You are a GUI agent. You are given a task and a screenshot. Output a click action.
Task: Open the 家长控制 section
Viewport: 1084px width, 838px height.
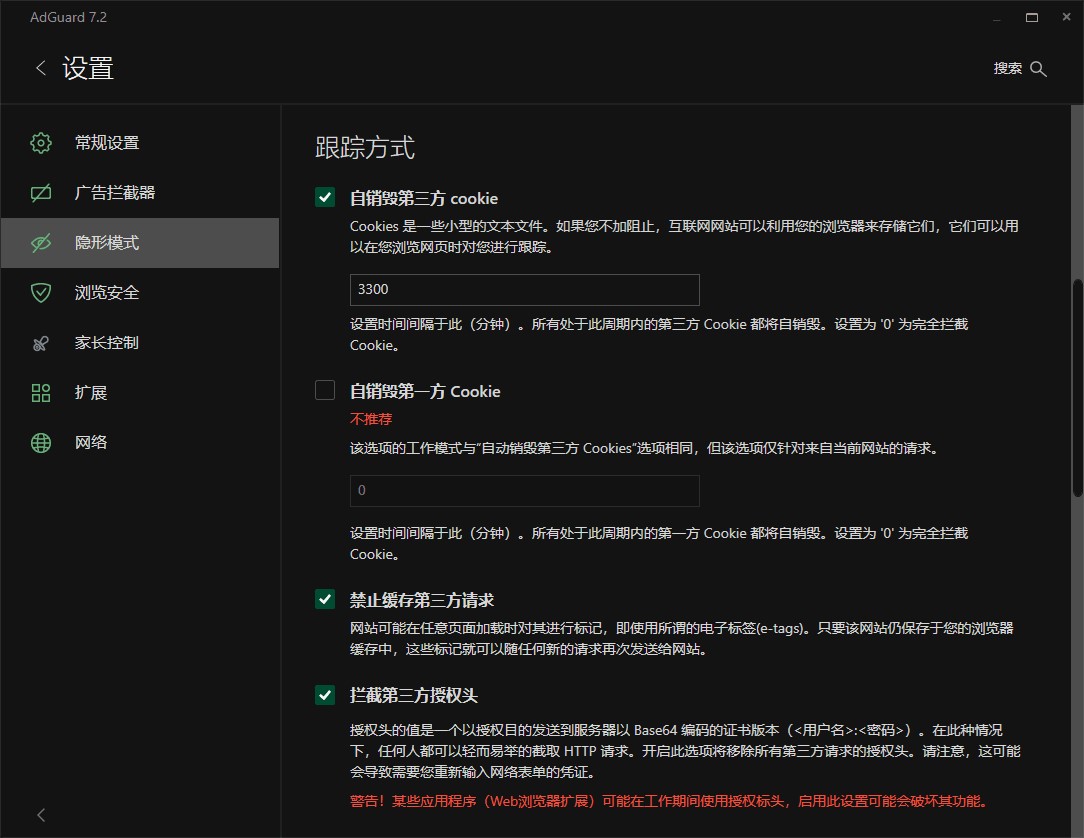point(107,343)
